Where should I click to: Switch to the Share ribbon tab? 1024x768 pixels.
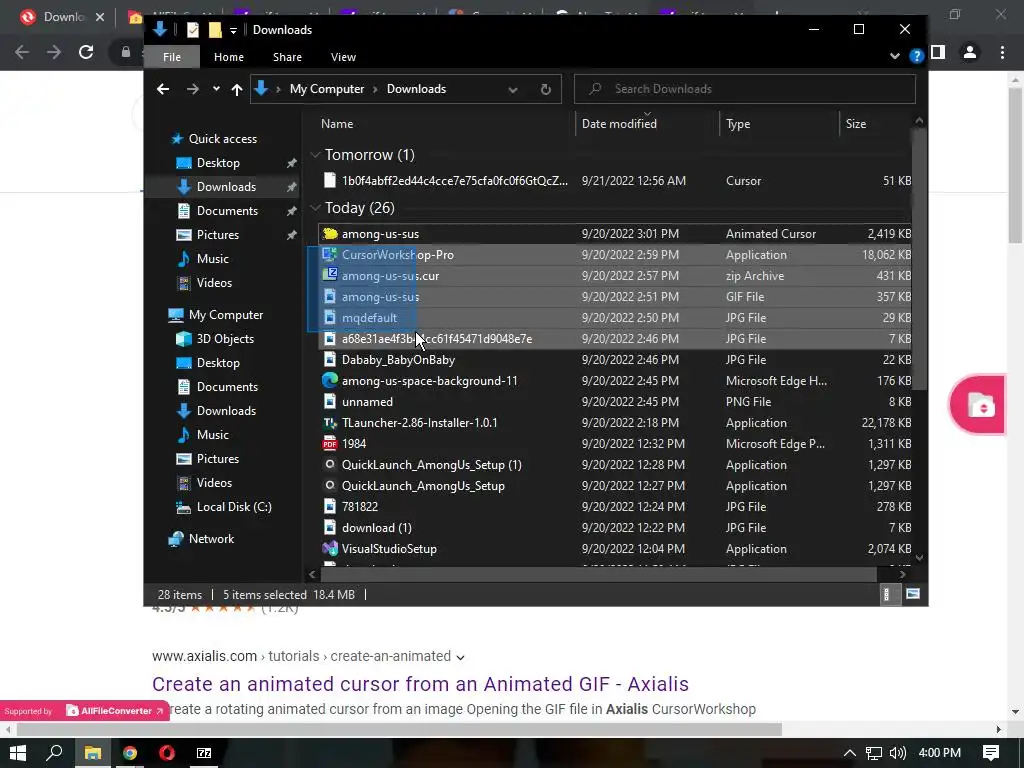coord(287,57)
